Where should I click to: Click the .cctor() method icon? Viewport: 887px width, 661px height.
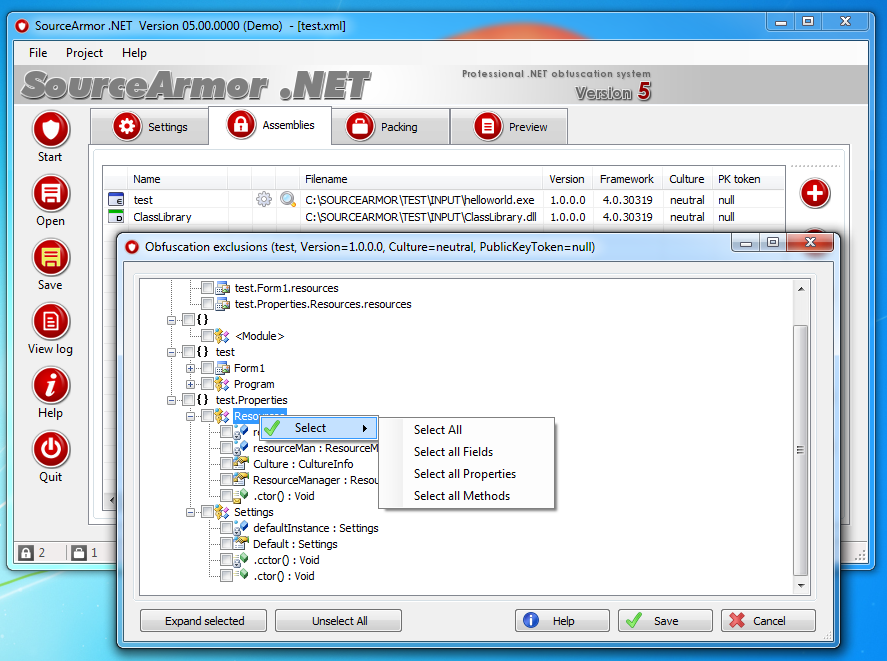click(242, 560)
